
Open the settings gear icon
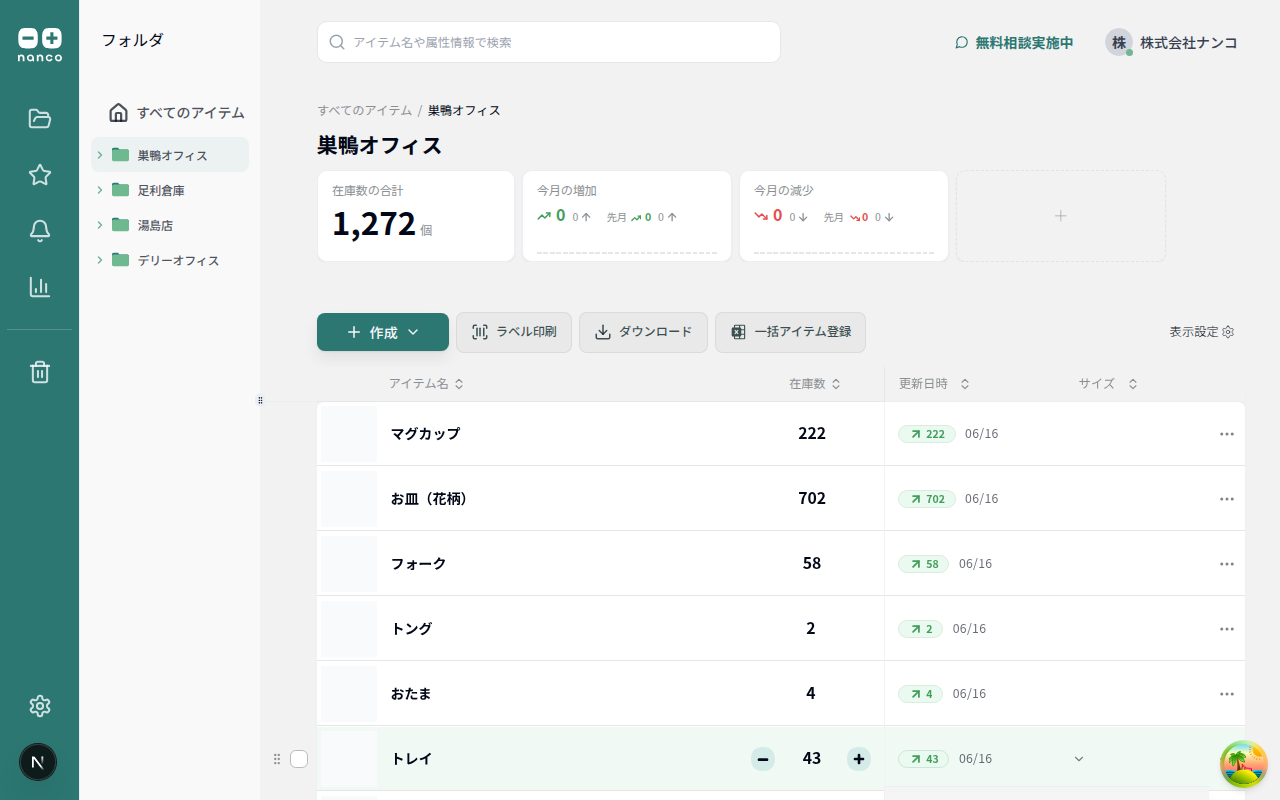39,706
